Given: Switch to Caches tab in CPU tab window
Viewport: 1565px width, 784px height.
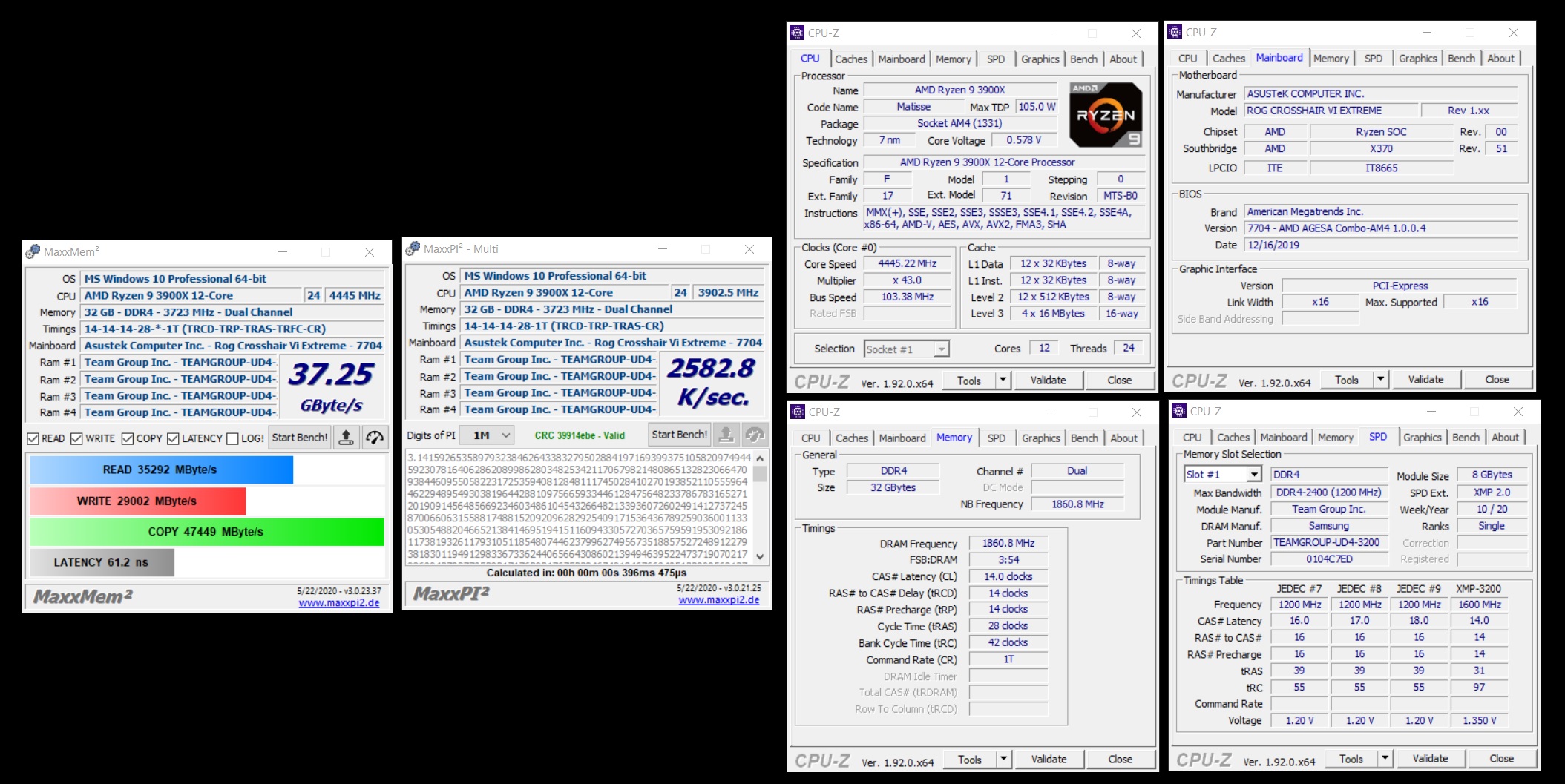Looking at the screenshot, I should [x=851, y=59].
